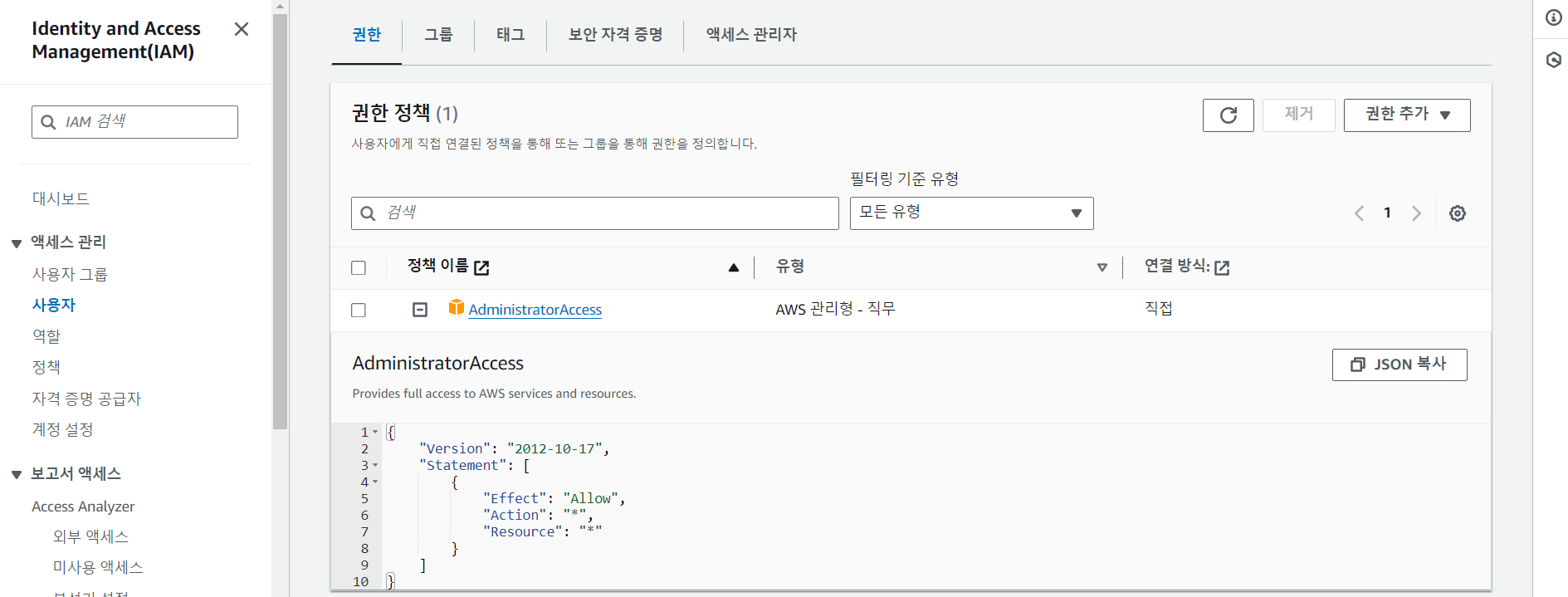Viewport: 1568px width, 597px height.
Task: Click page number 1 in pagination
Action: pos(1387,213)
